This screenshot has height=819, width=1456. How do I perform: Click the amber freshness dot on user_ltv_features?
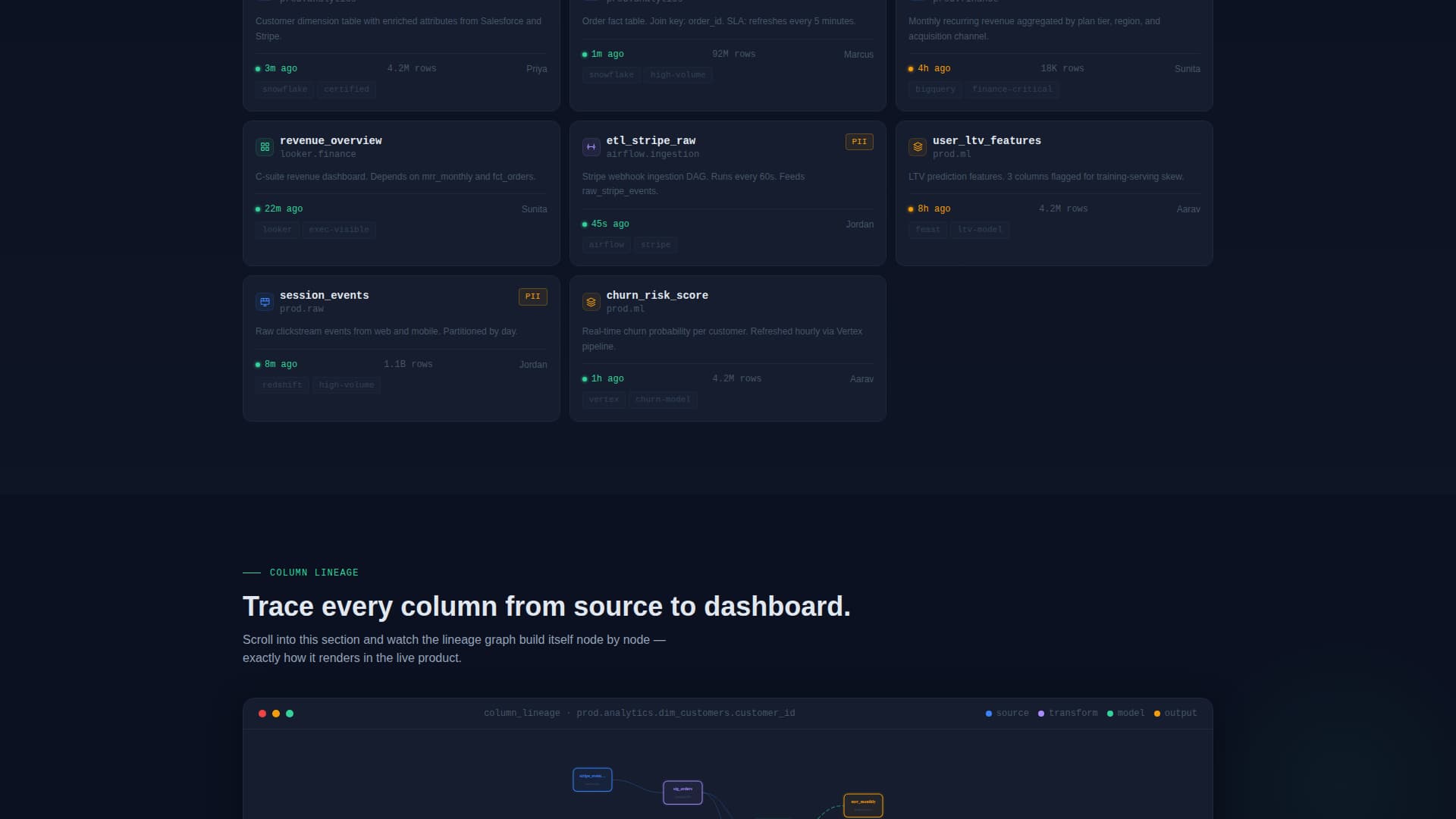click(911, 209)
